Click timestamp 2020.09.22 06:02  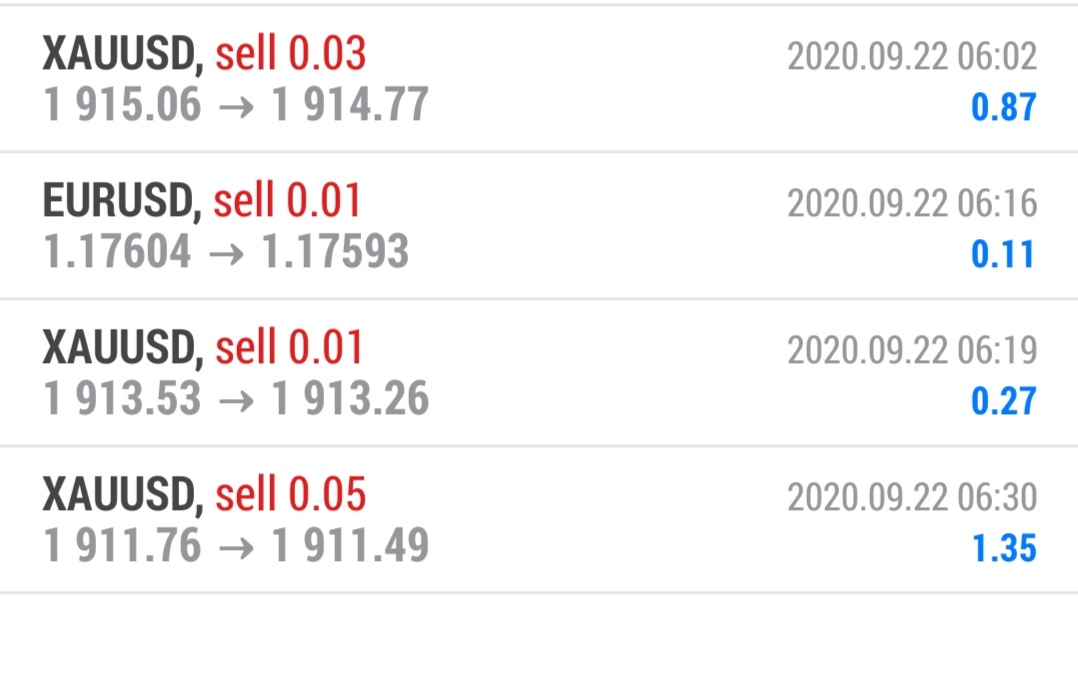click(x=912, y=56)
